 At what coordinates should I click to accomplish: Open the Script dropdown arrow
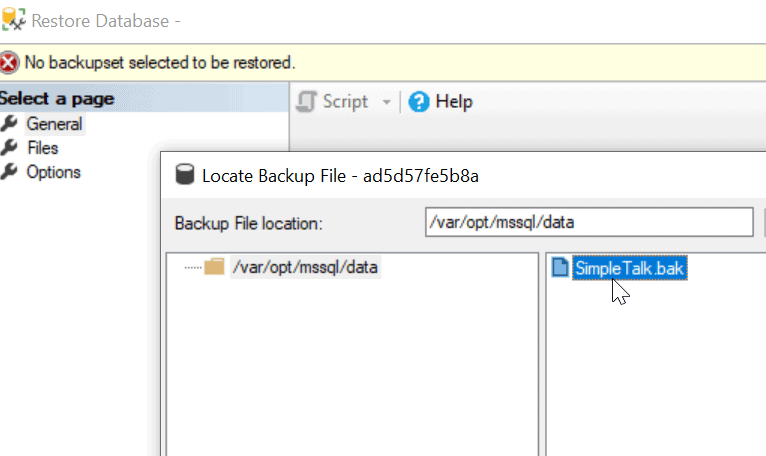(387, 102)
